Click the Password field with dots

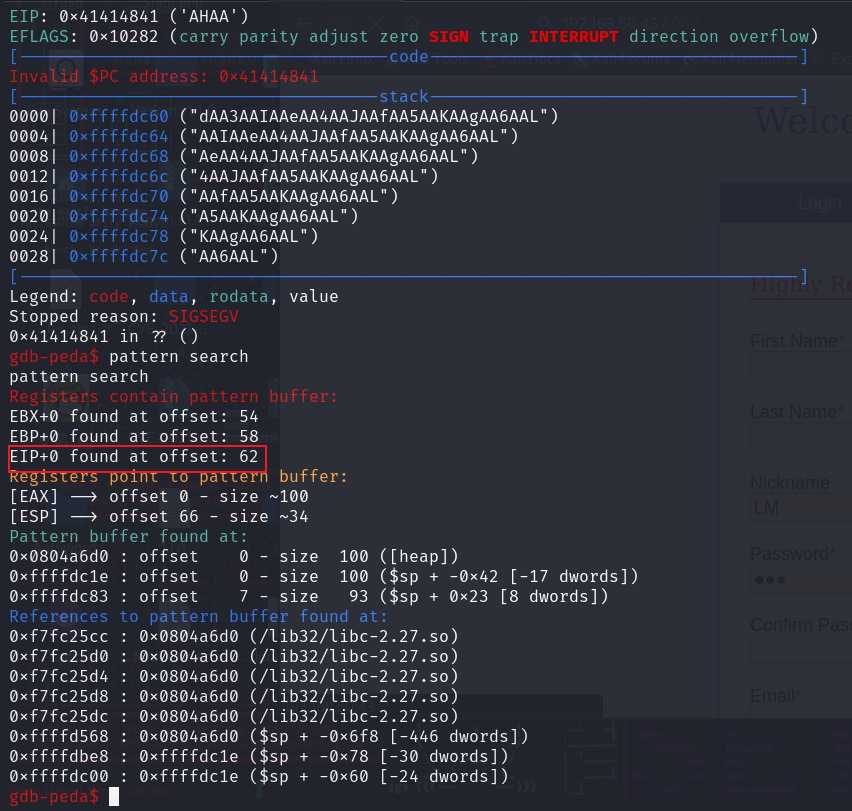(x=801, y=579)
